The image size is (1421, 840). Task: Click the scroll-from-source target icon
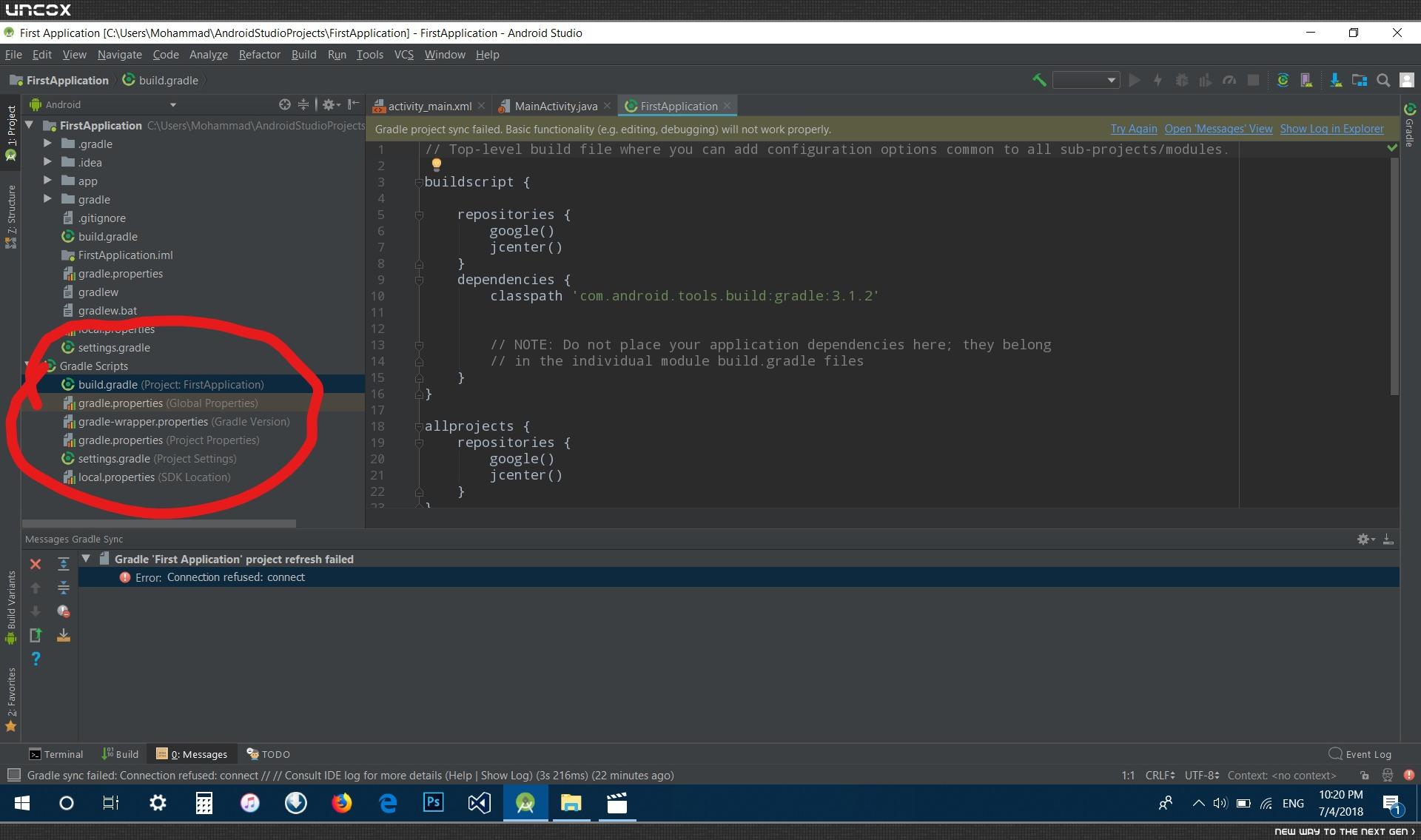point(284,104)
